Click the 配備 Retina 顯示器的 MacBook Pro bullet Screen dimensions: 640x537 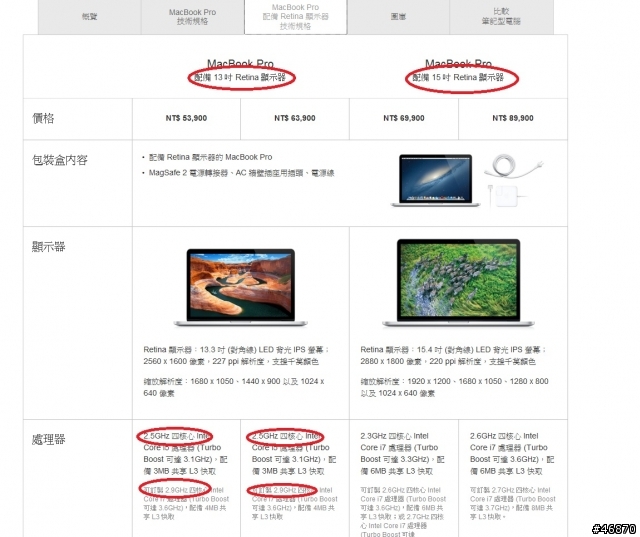[211, 157]
